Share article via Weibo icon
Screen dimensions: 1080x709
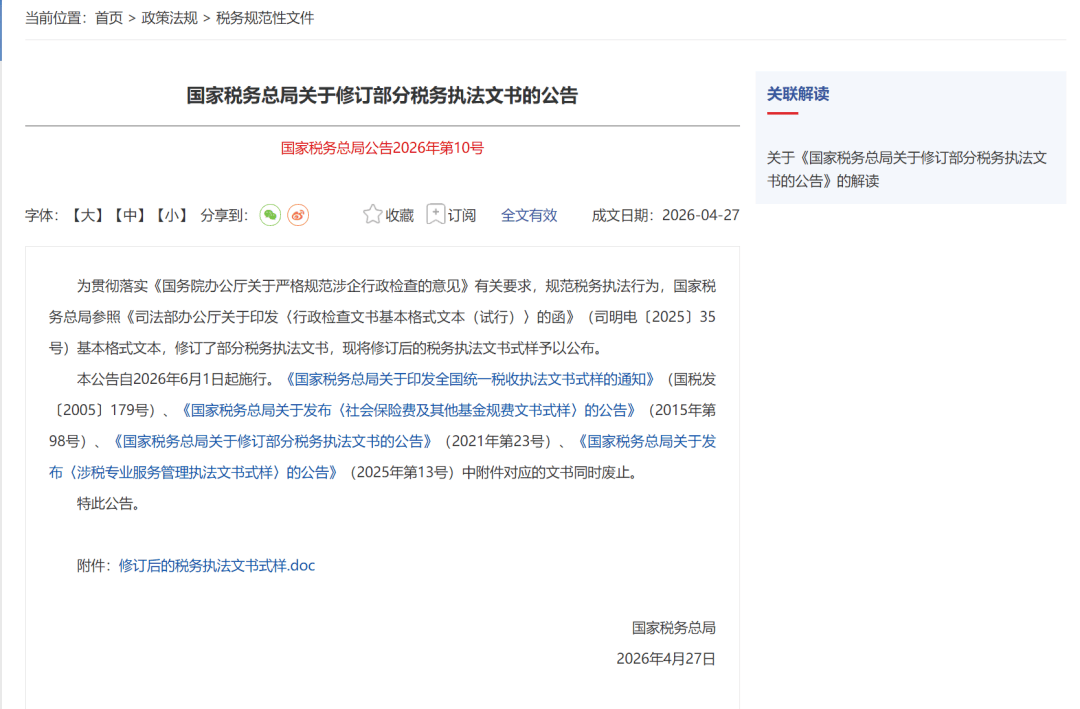tap(298, 215)
